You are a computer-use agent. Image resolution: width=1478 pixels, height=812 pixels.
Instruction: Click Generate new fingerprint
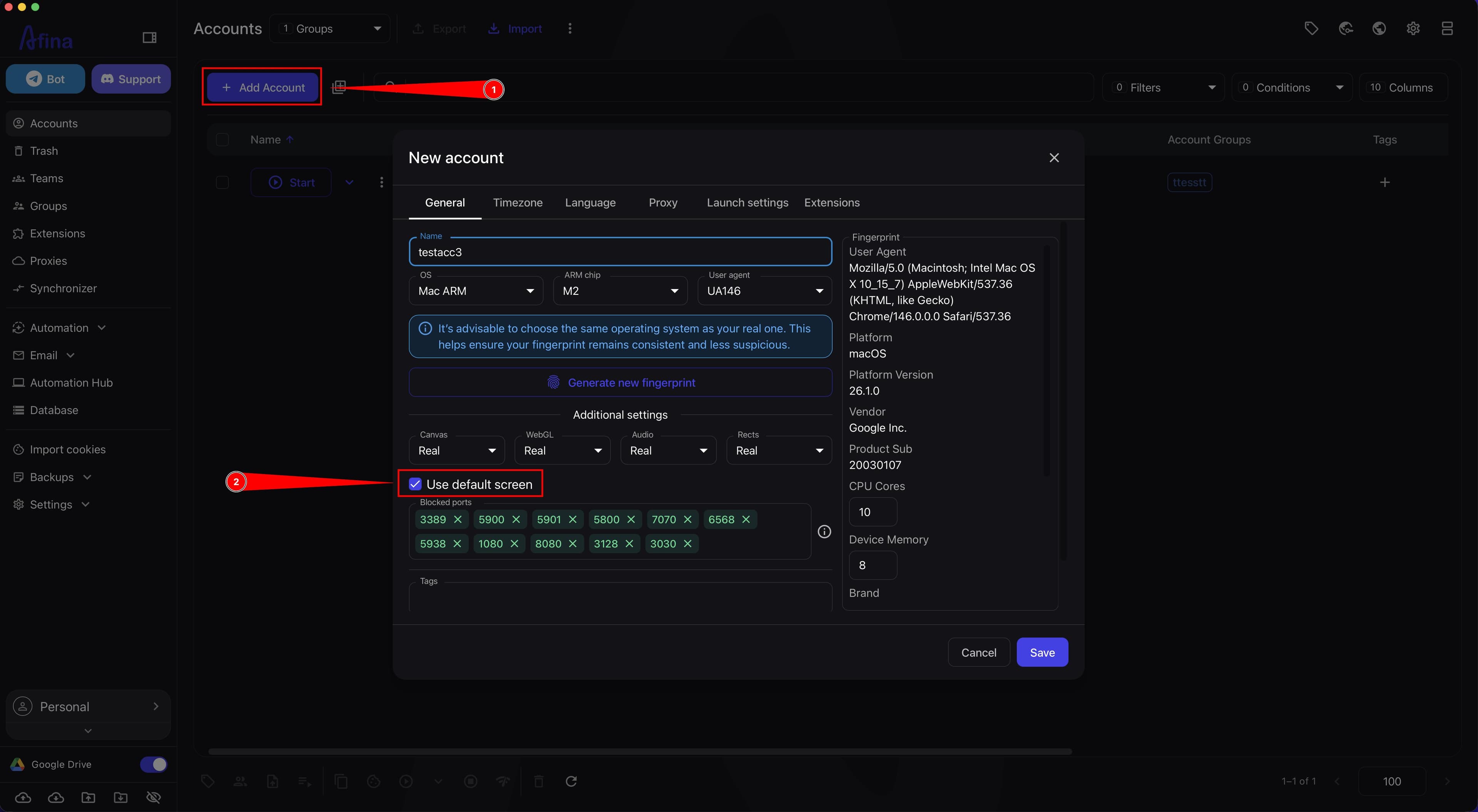point(620,382)
